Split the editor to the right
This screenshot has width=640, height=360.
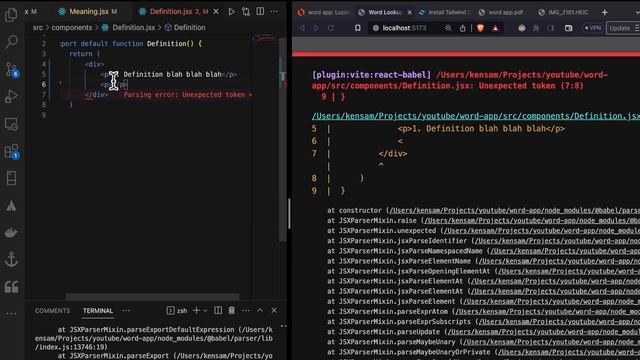260,11
